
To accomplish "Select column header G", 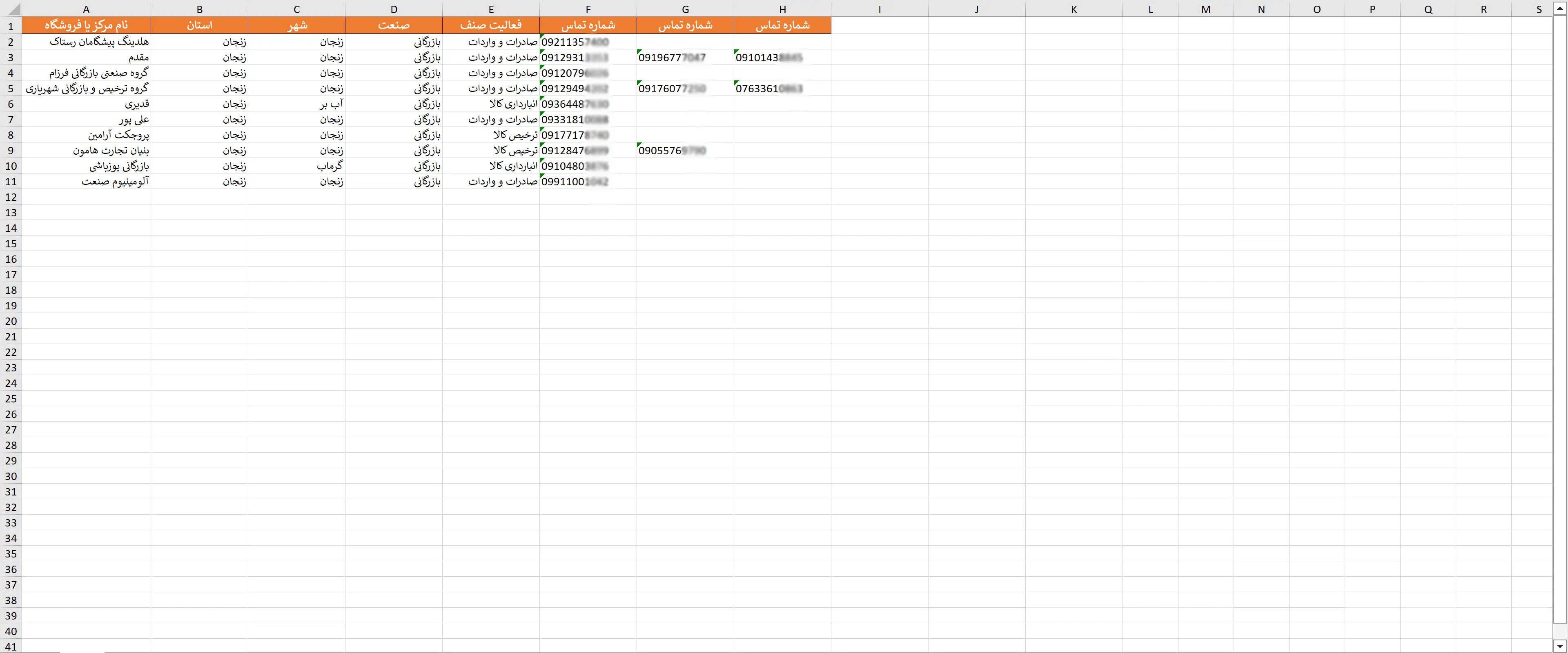I will point(686,9).
